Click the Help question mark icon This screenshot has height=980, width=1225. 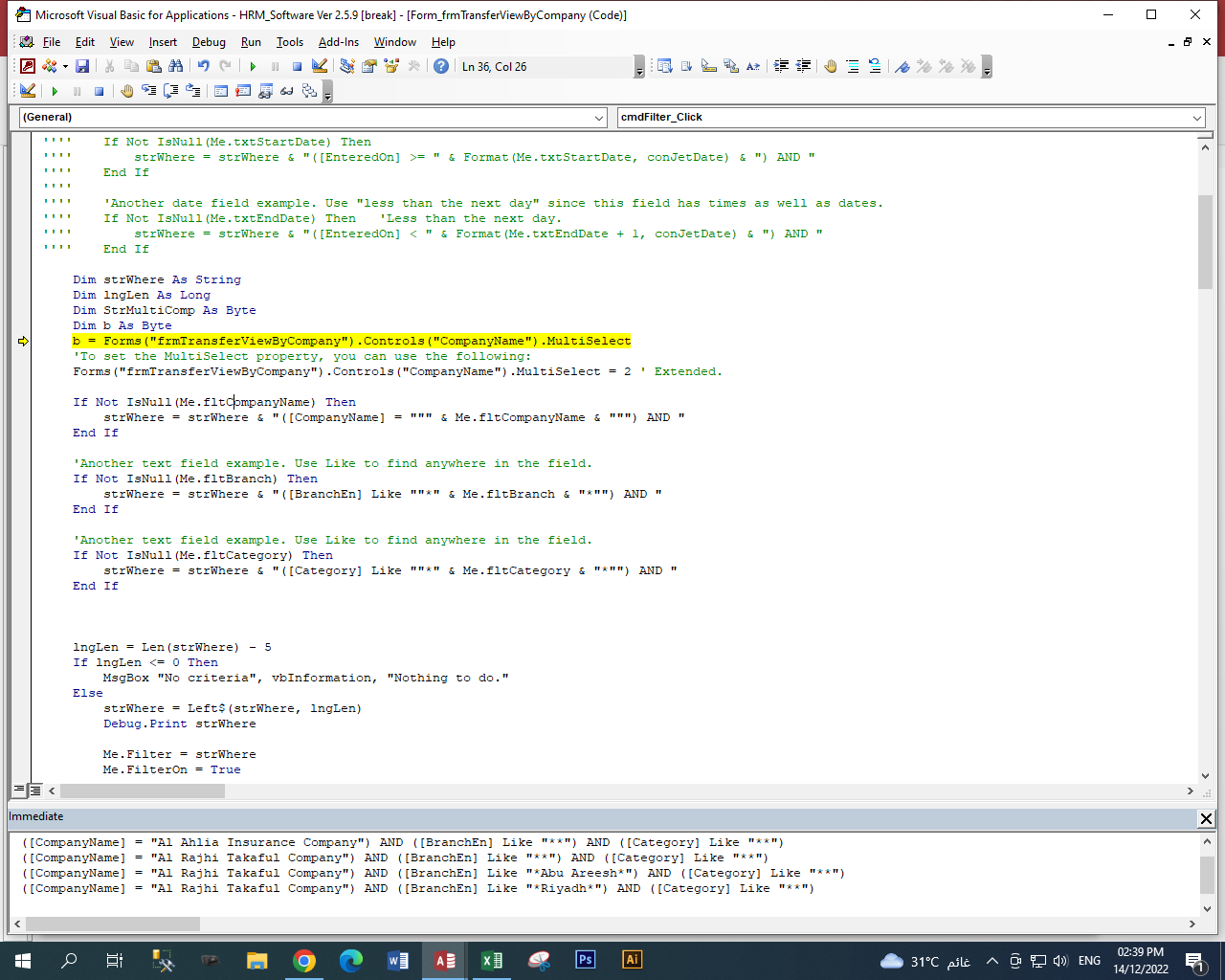(441, 66)
